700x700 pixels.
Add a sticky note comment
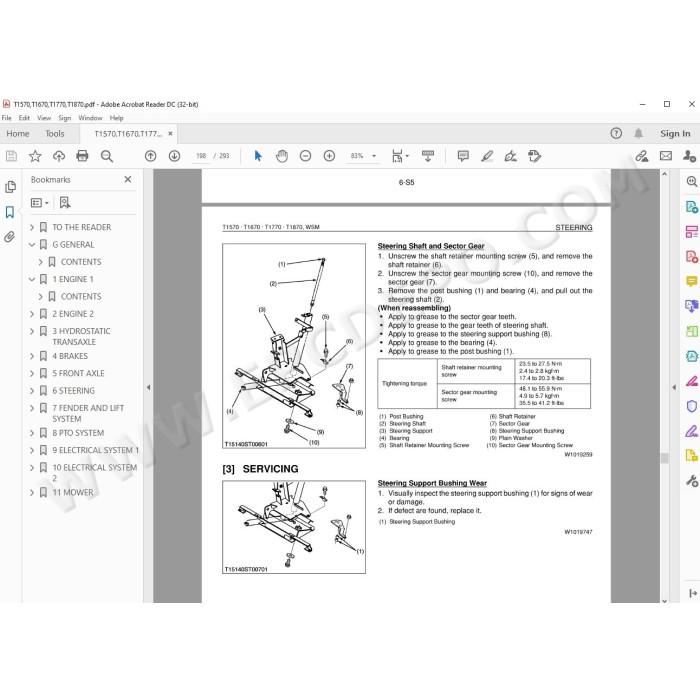point(463,156)
